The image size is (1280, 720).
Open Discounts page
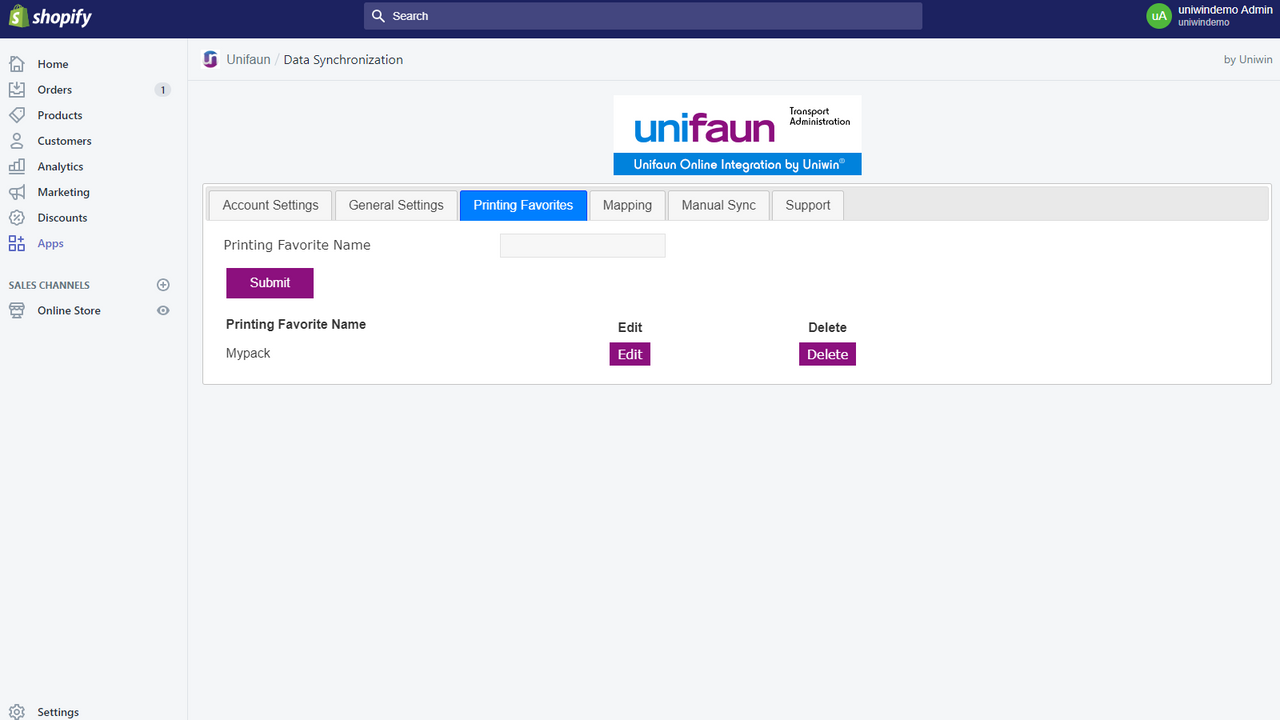pyautogui.click(x=62, y=217)
